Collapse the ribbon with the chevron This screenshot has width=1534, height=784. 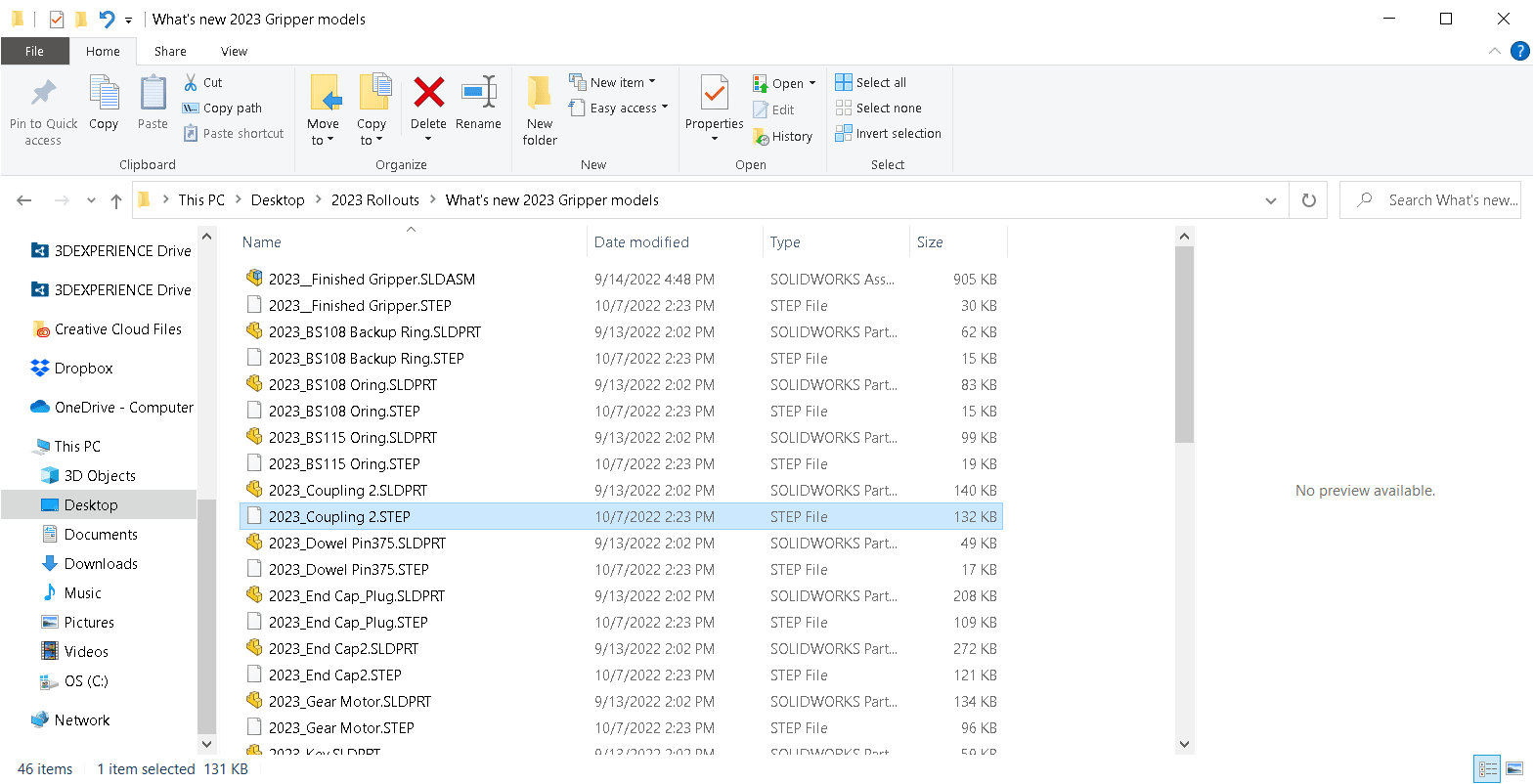(x=1494, y=51)
